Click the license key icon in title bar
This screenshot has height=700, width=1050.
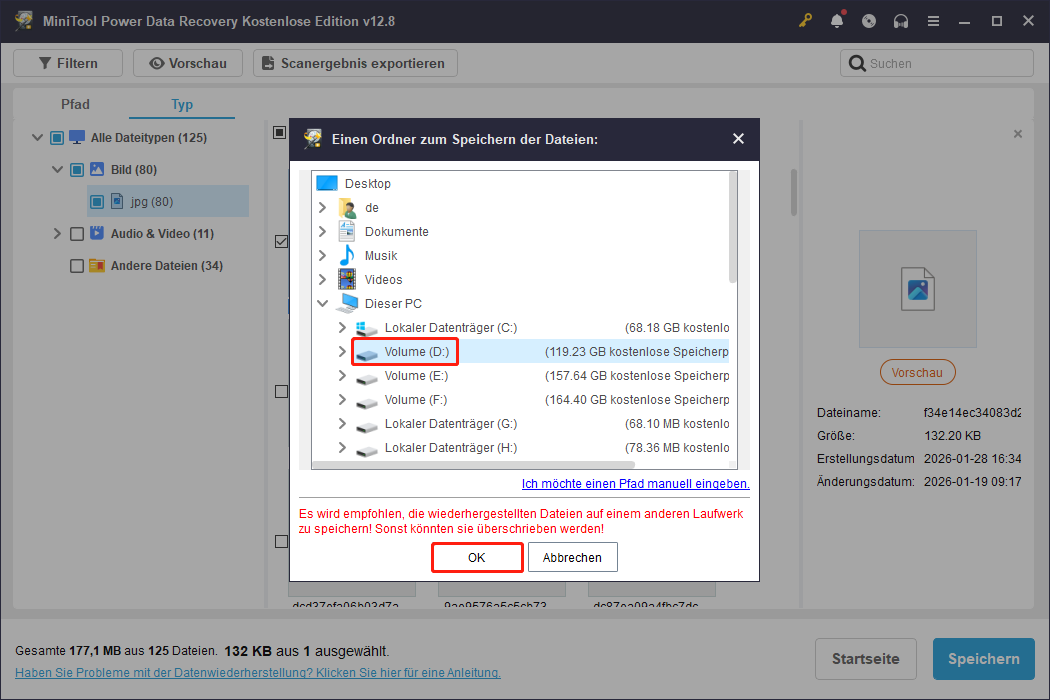point(805,21)
